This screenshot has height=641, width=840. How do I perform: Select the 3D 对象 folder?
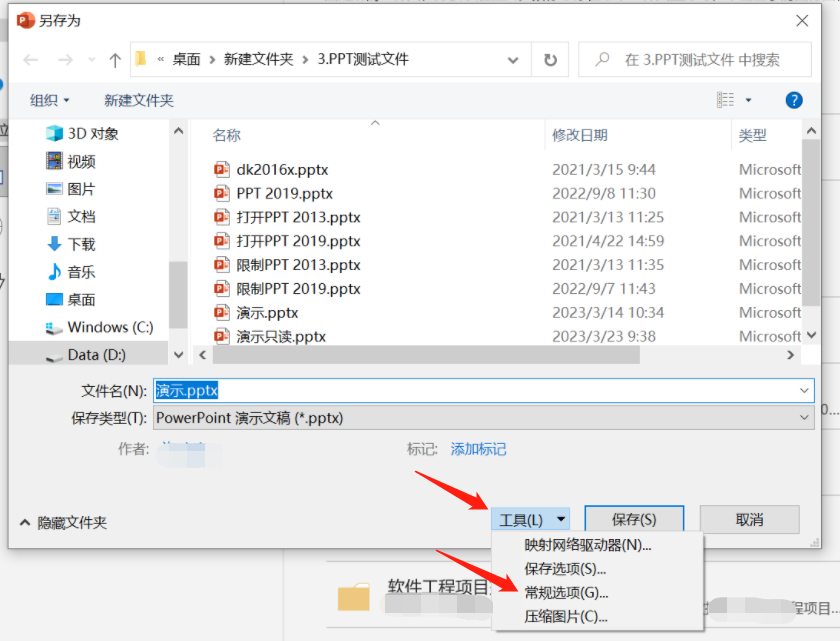click(x=82, y=133)
